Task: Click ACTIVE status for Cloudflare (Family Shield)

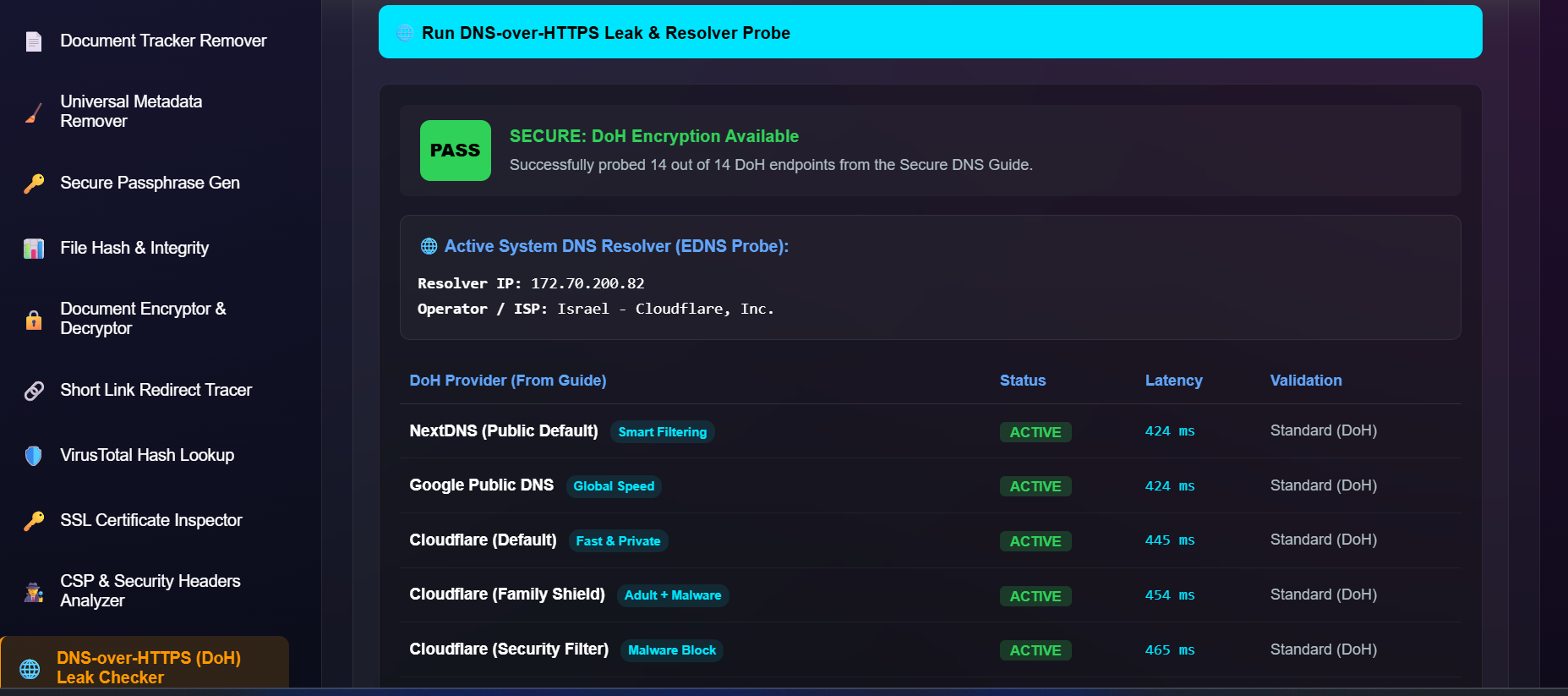Action: pyautogui.click(x=1035, y=596)
